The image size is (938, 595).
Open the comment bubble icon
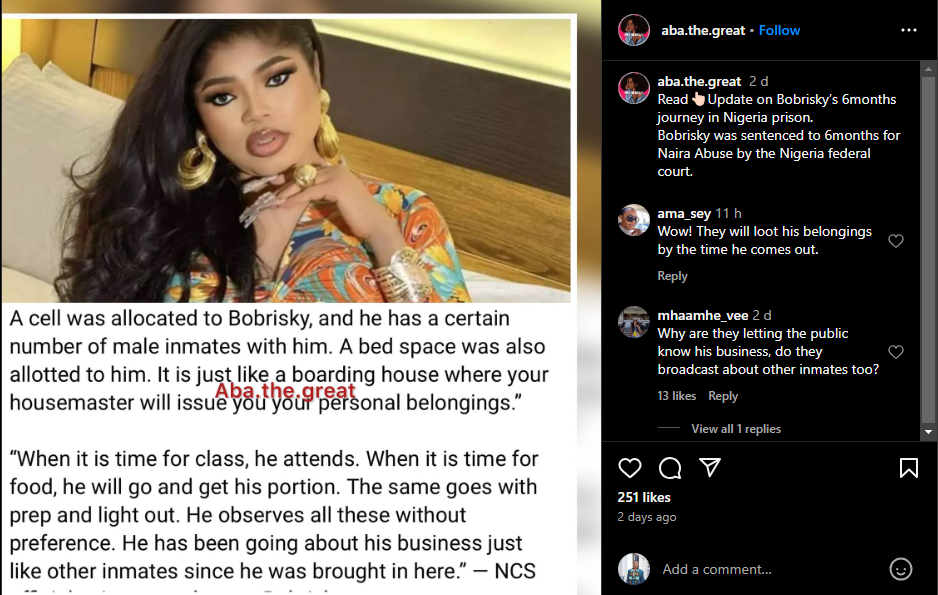click(x=669, y=468)
